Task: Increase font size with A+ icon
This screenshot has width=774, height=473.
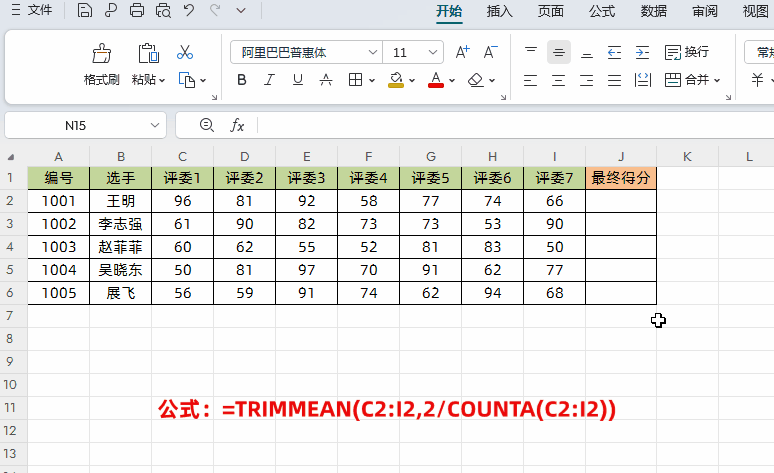Action: 463,52
